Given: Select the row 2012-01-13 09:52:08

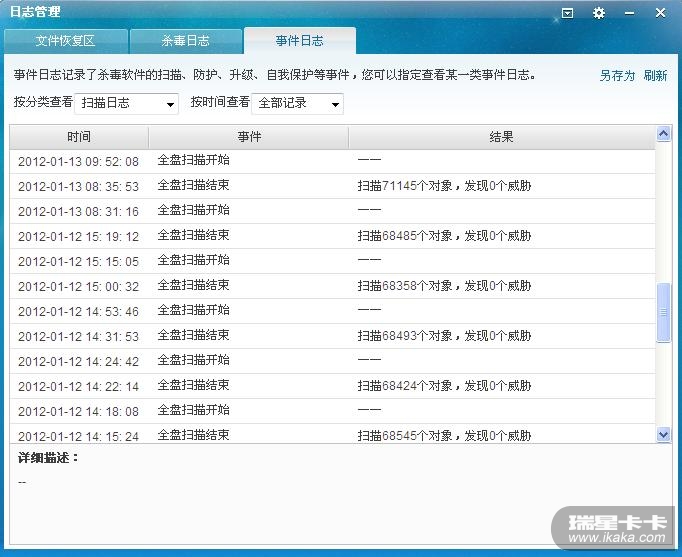Looking at the screenshot, I should 332,161.
